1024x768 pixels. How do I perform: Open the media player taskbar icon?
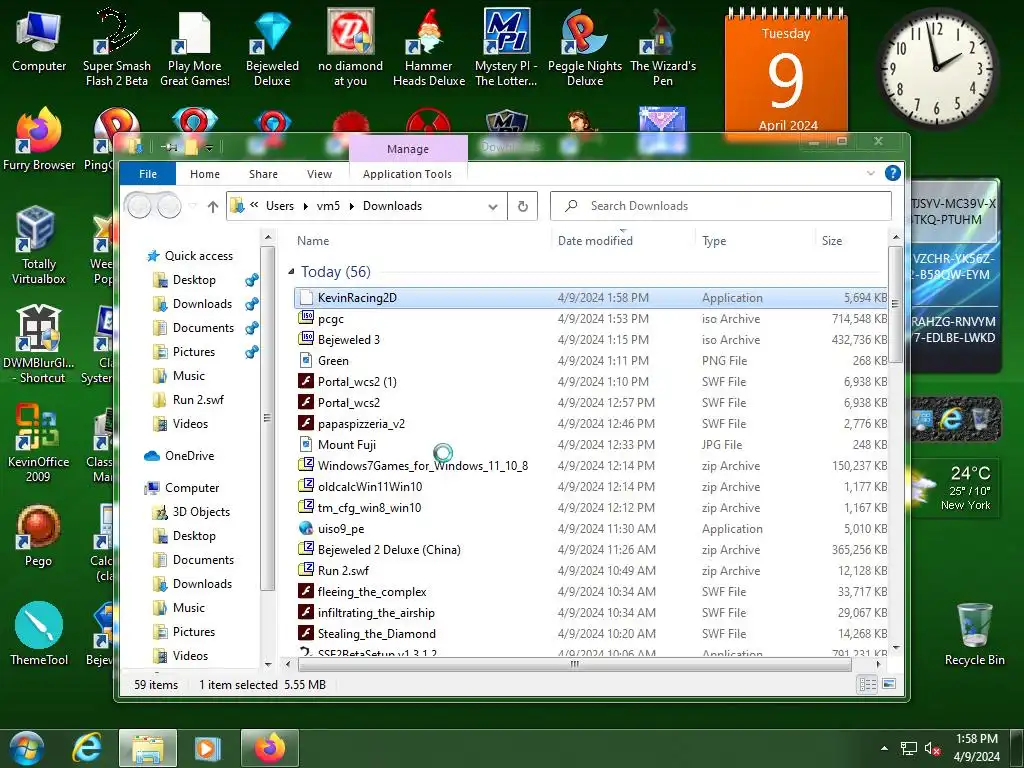pos(208,748)
